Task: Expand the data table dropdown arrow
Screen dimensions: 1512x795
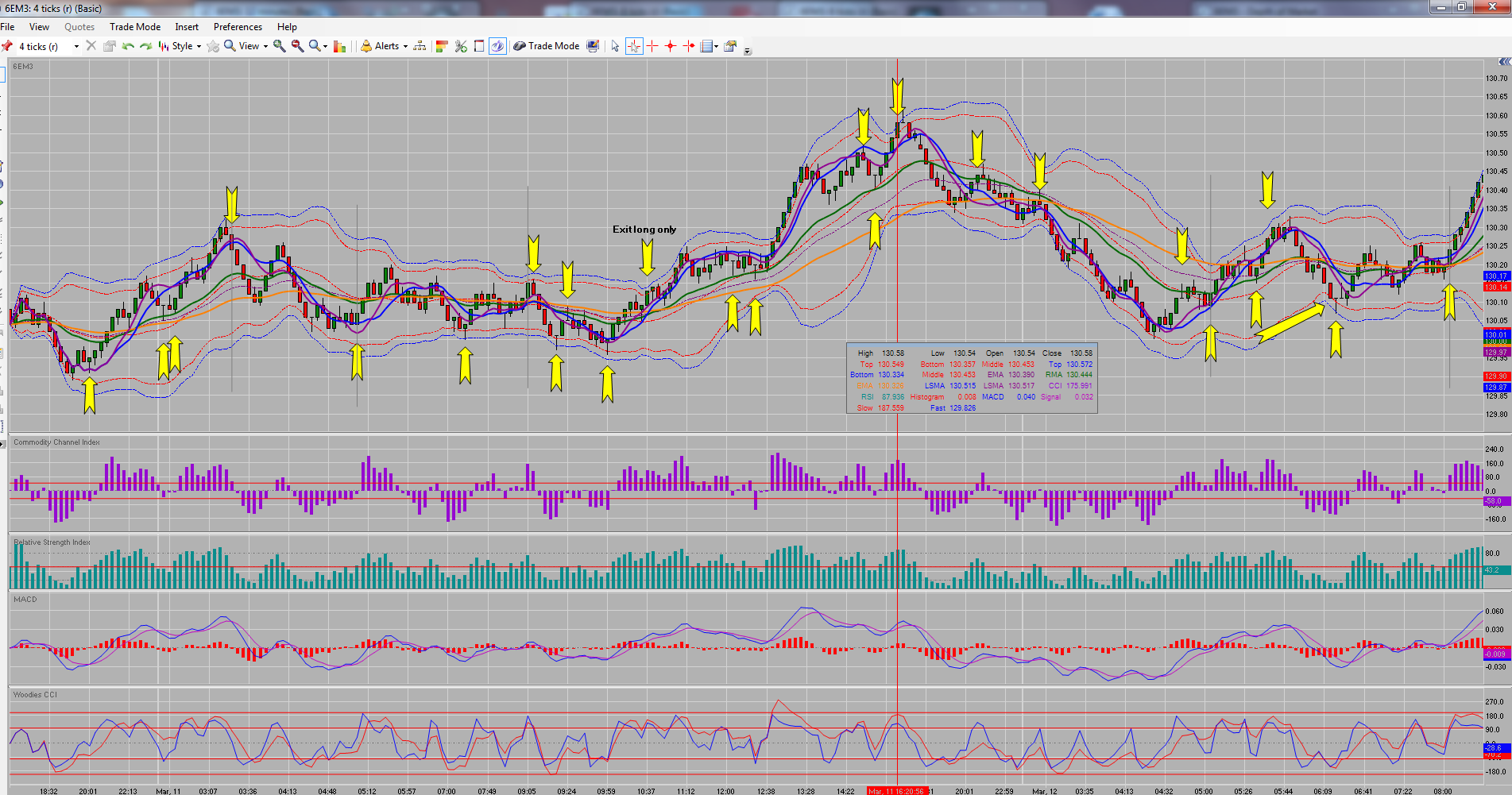Action: click(716, 46)
